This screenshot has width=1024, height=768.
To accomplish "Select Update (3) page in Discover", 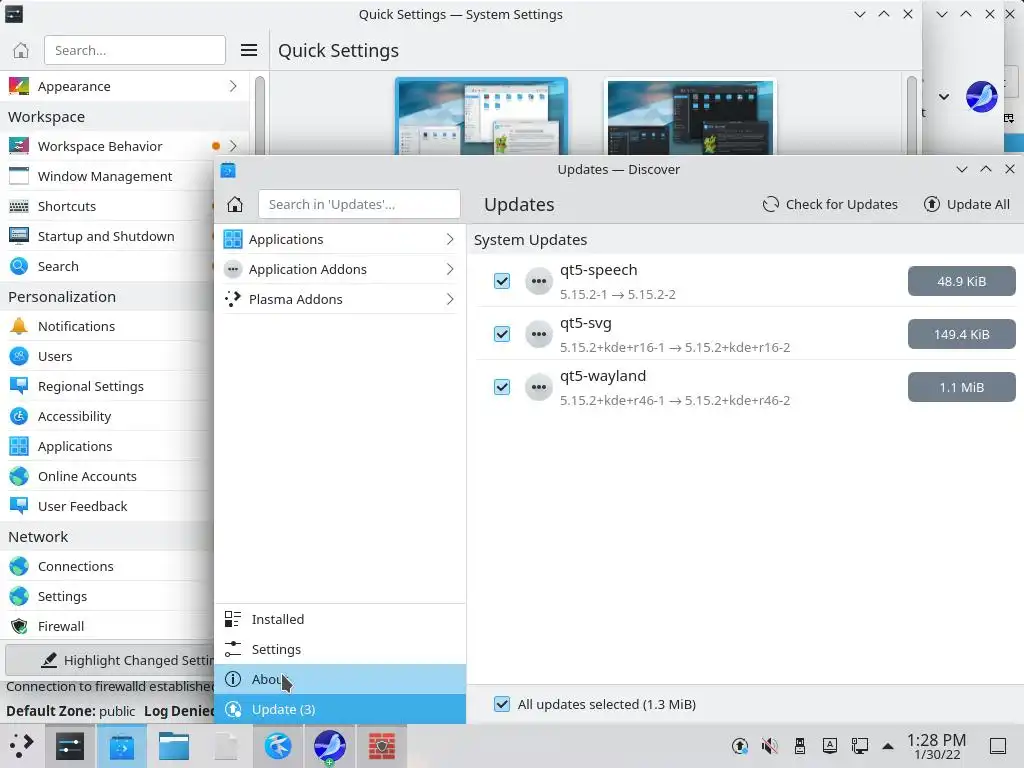I will pyautogui.click(x=340, y=709).
